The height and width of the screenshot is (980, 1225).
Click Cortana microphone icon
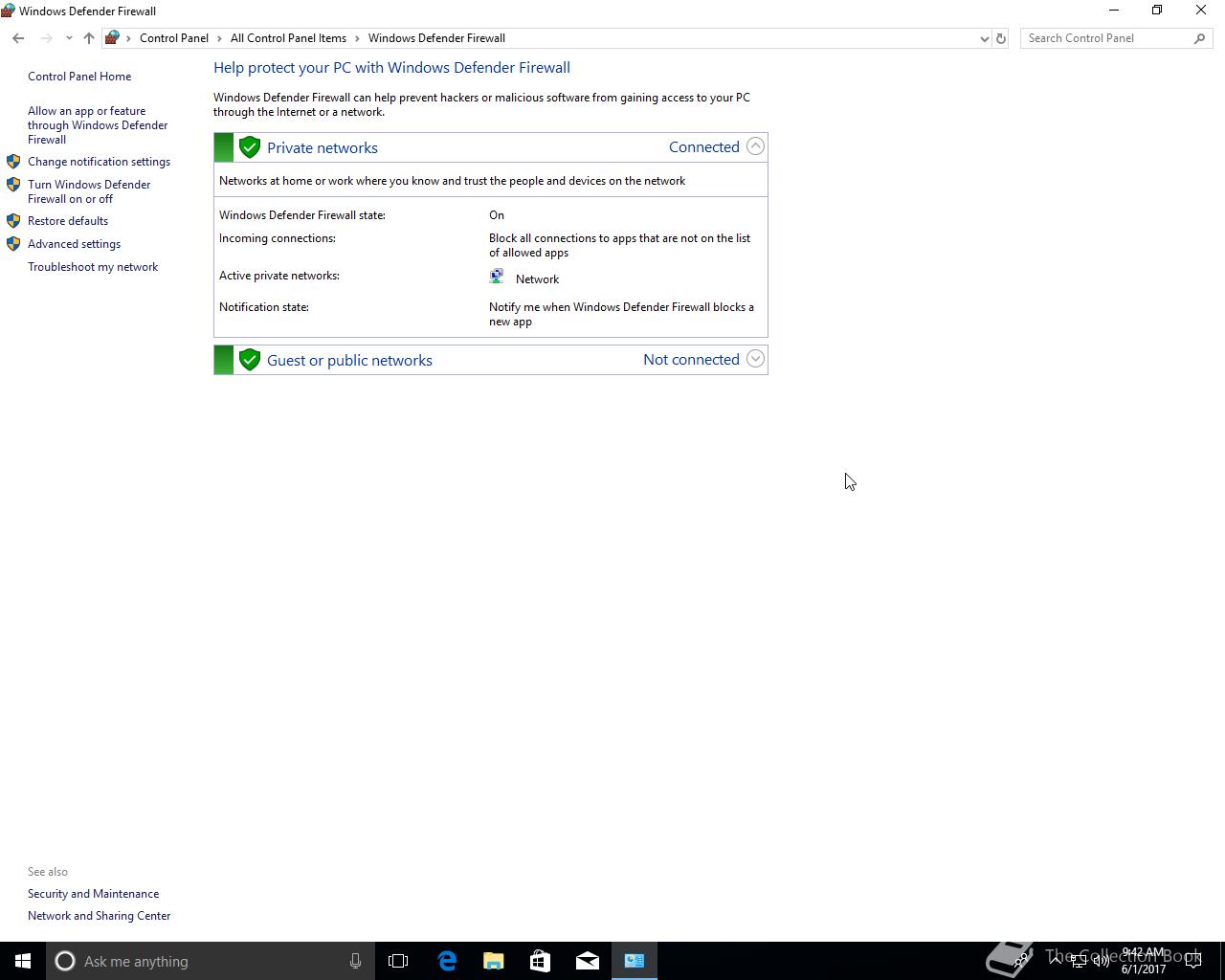pos(355,961)
